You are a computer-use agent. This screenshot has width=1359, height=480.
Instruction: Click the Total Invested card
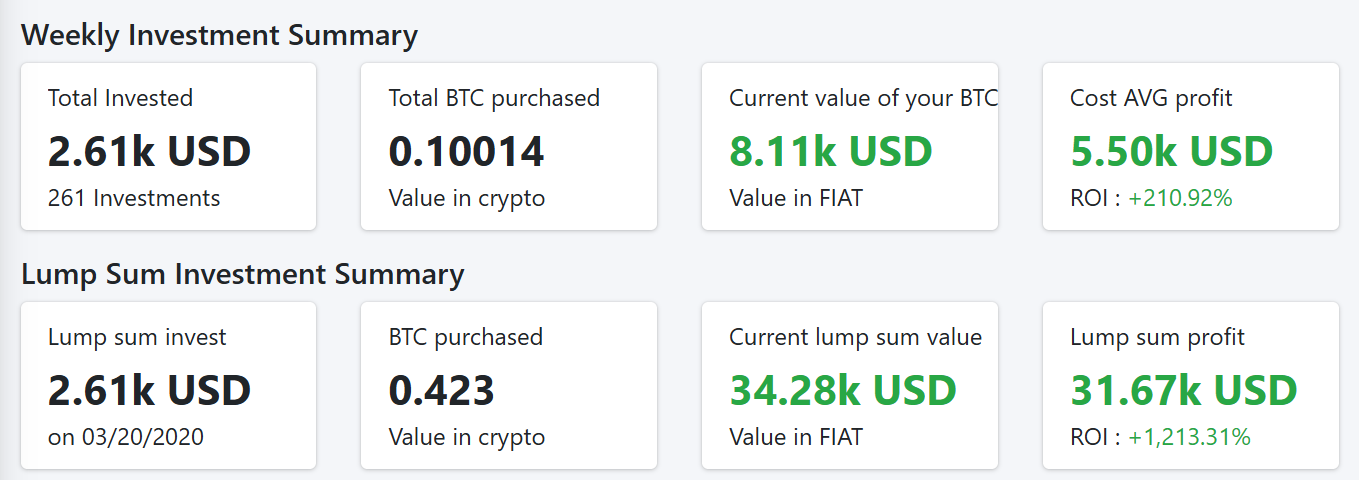coord(168,146)
